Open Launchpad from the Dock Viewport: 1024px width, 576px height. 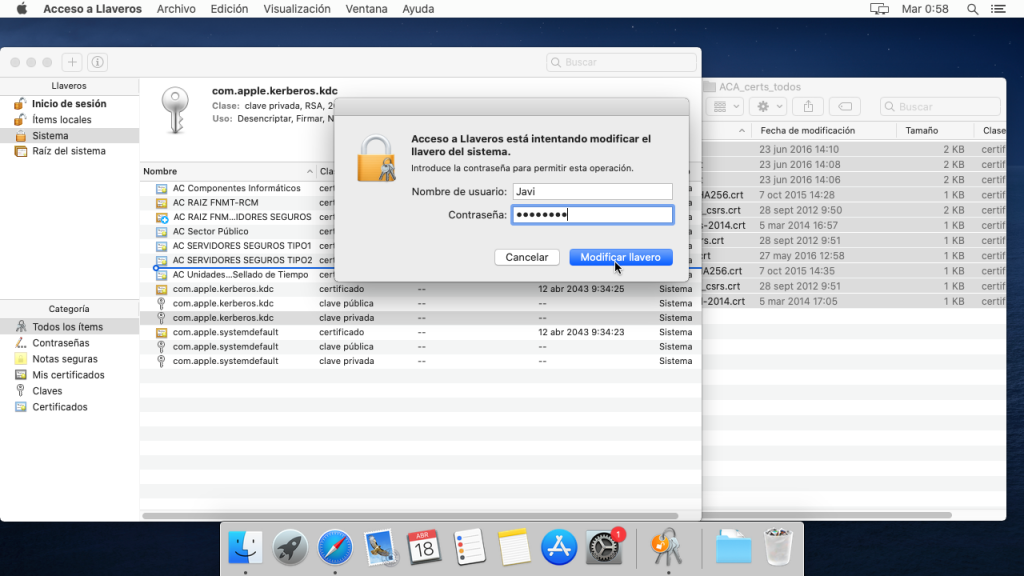click(290, 547)
